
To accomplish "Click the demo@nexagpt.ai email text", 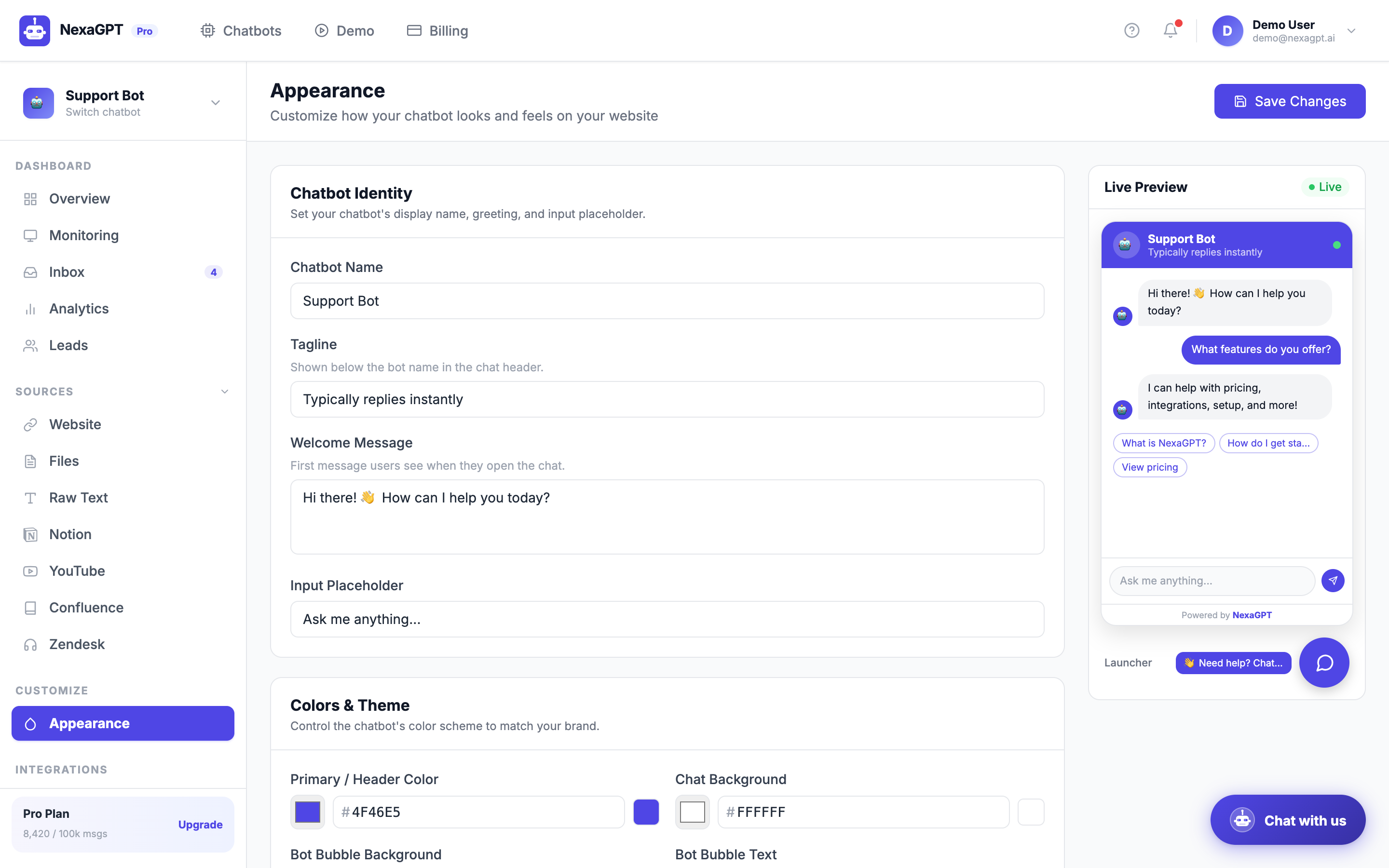I will (x=1293, y=38).
